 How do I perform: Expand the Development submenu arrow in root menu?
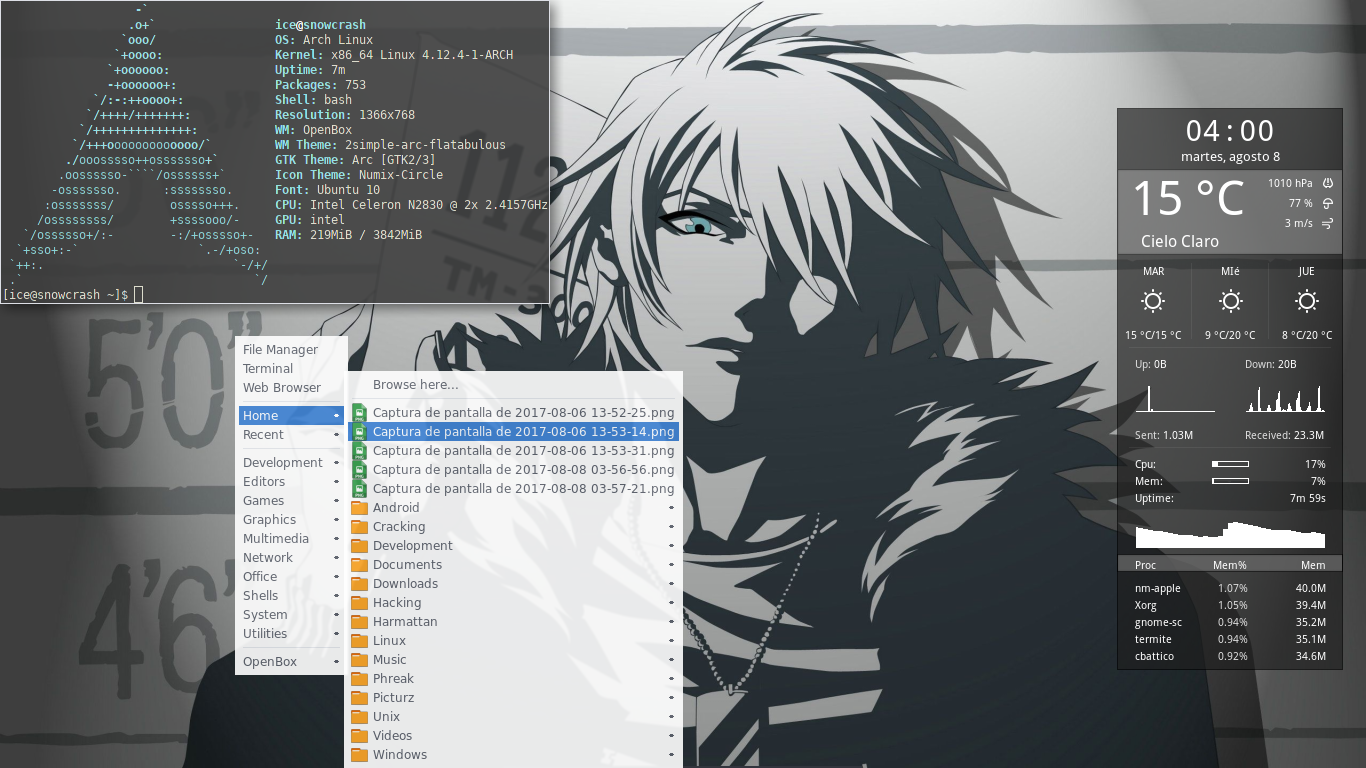(x=336, y=462)
